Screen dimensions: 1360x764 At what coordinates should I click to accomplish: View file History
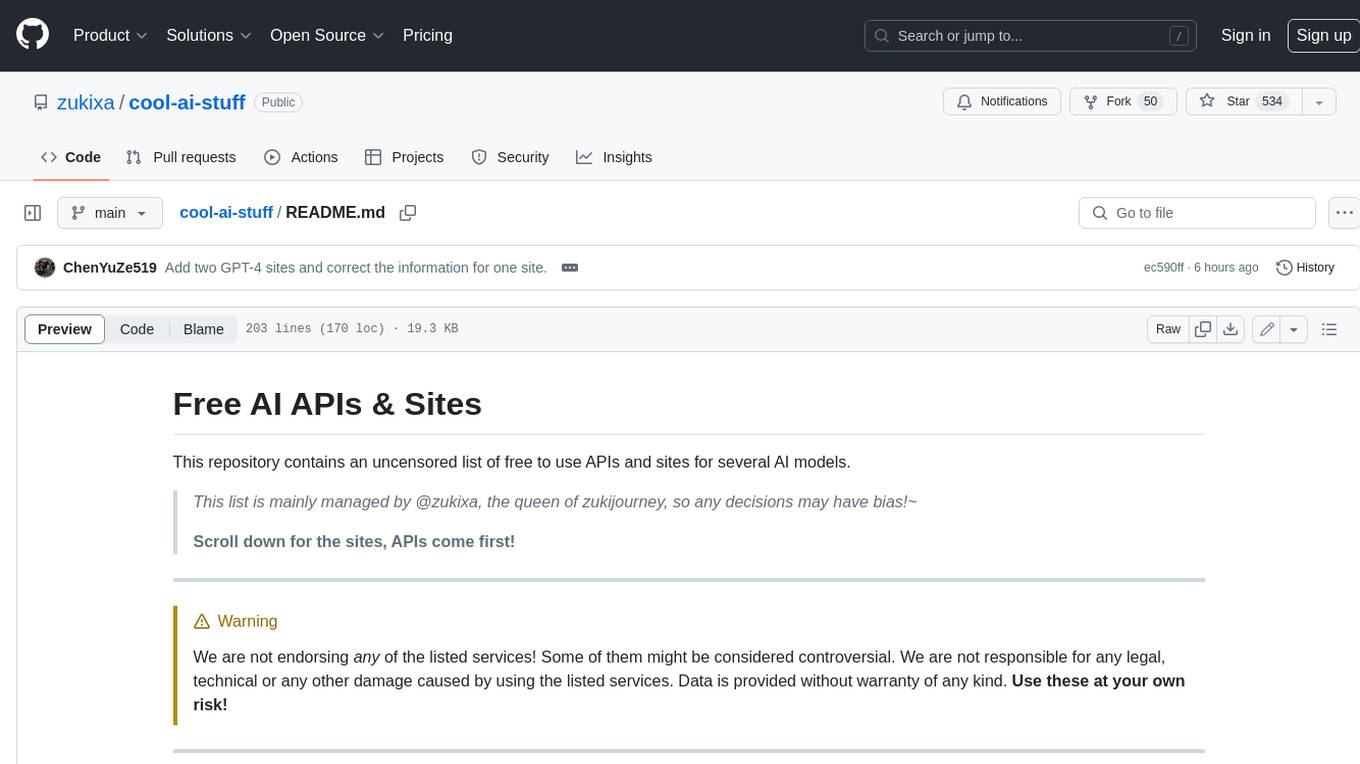(1305, 268)
